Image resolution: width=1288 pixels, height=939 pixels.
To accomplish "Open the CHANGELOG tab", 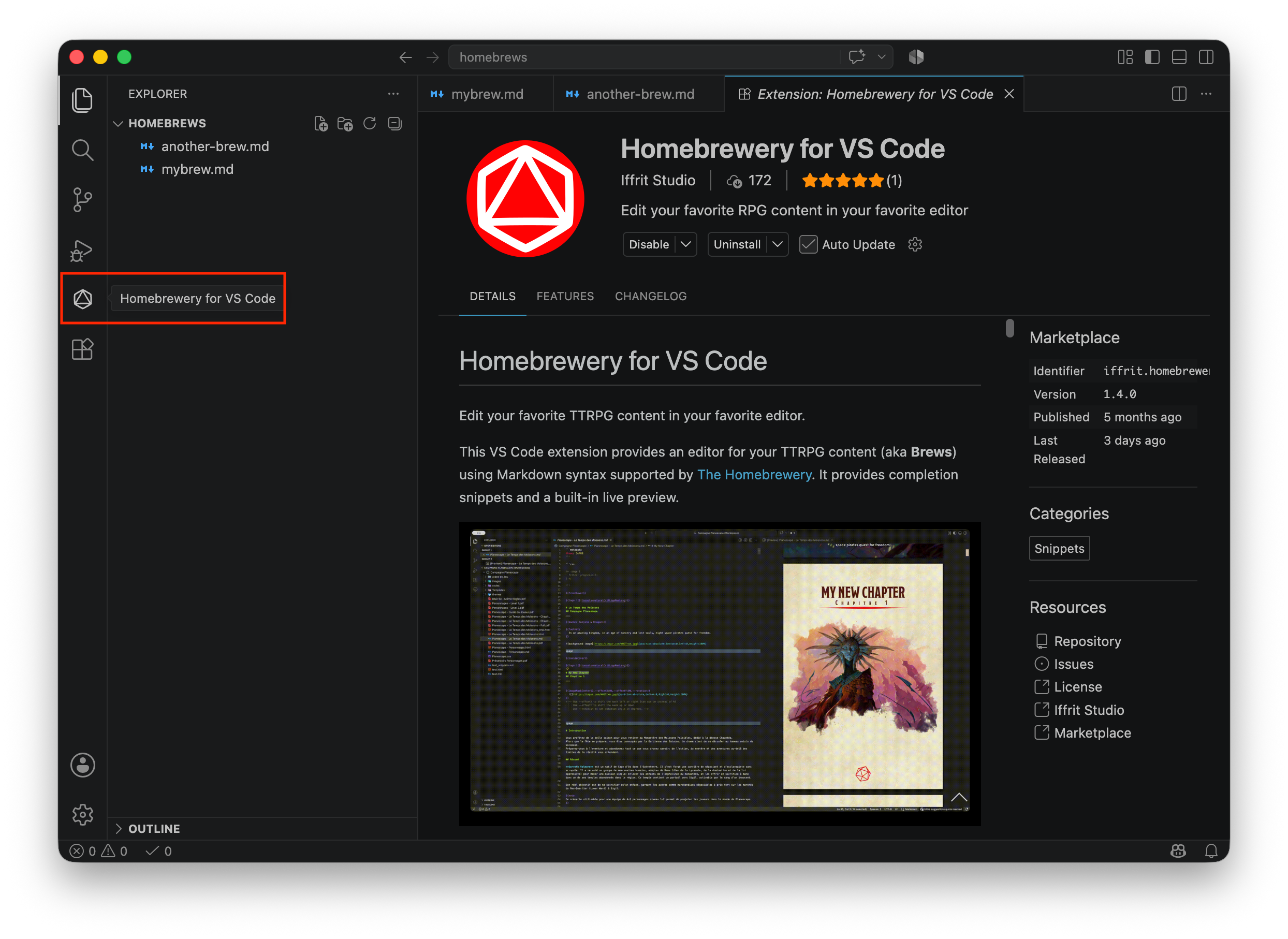I will 650,296.
